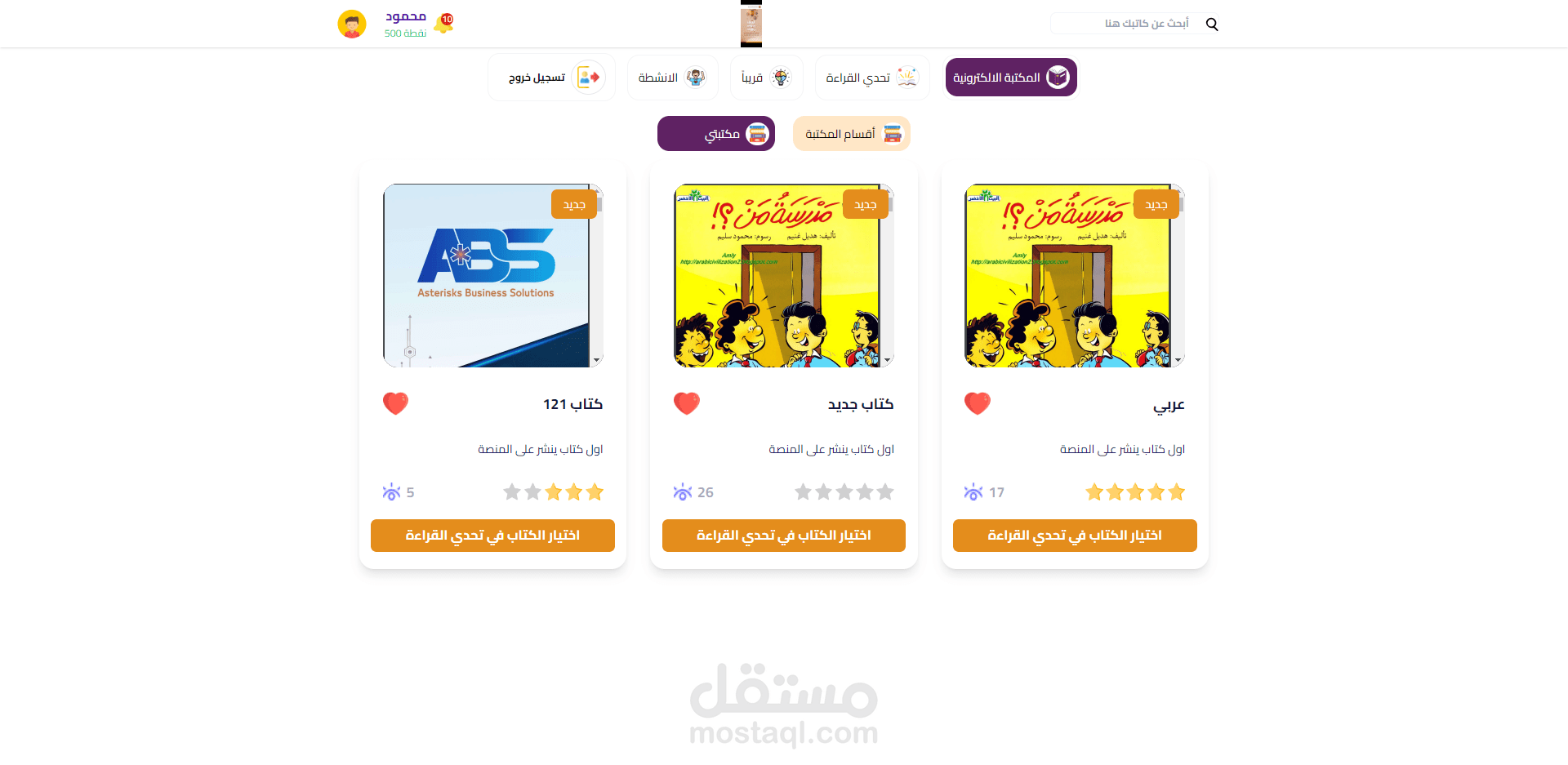
Task: Click the search magnifier icon
Action: [x=1212, y=24]
